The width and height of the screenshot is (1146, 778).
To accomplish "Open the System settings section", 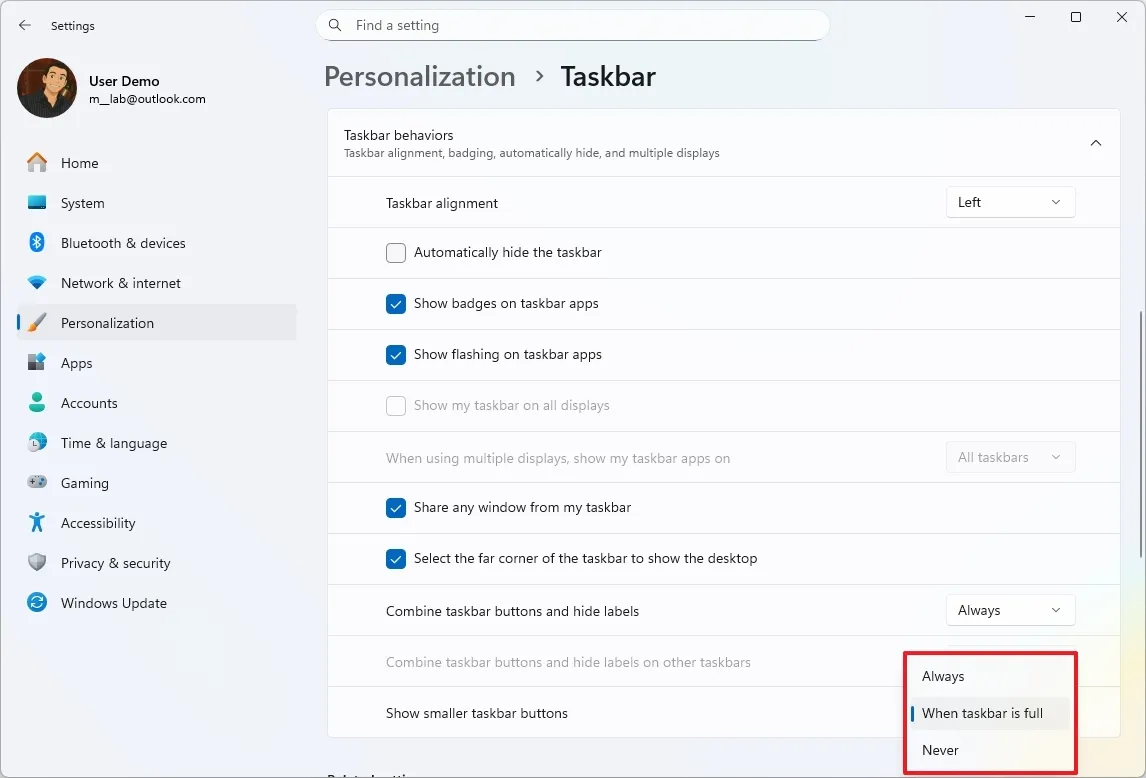I will (81, 202).
